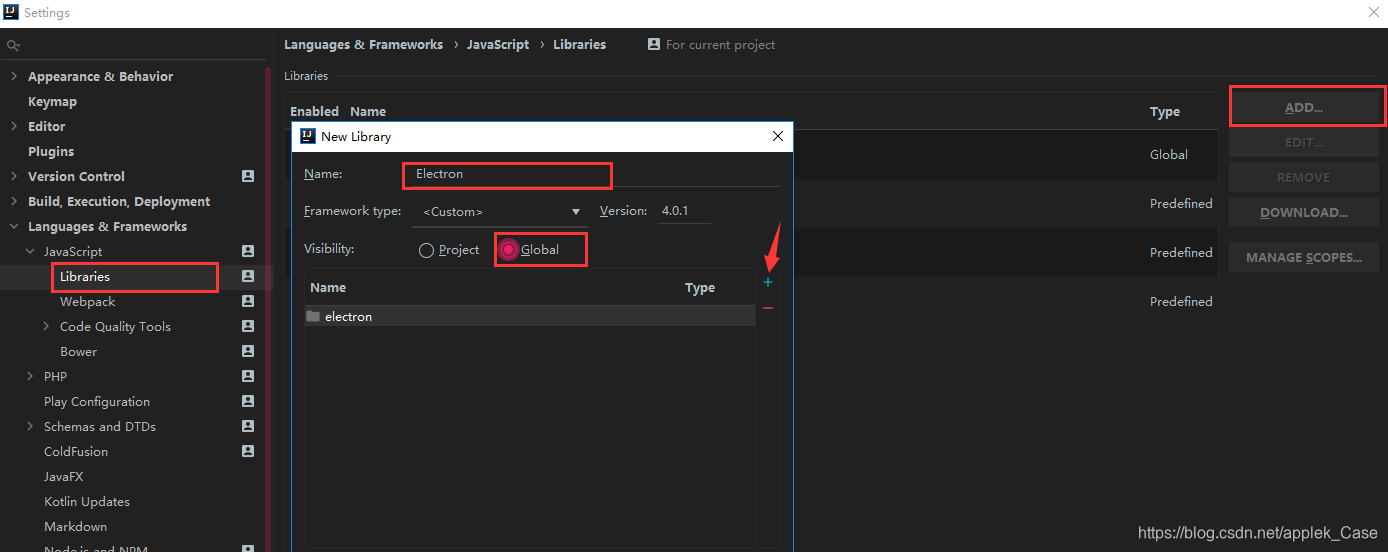1388x552 pixels.
Task: Click the ADD... button
Action: coord(1304,107)
